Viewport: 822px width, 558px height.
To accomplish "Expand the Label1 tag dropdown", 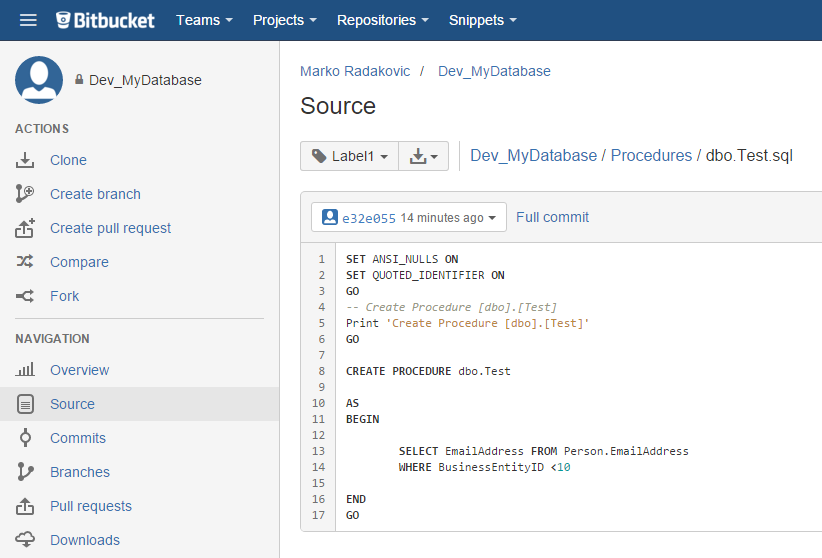I will coord(349,156).
